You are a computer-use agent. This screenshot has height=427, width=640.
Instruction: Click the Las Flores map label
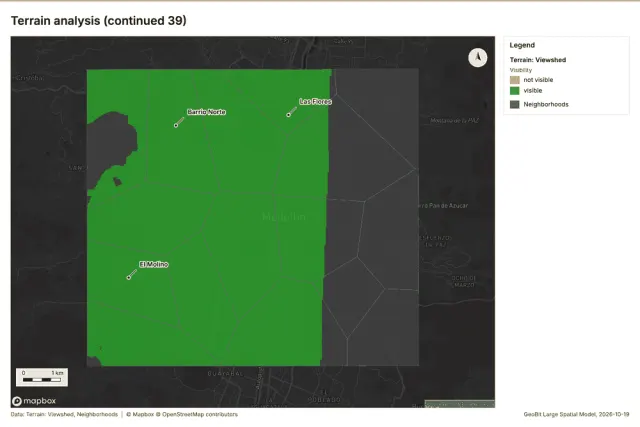(315, 102)
